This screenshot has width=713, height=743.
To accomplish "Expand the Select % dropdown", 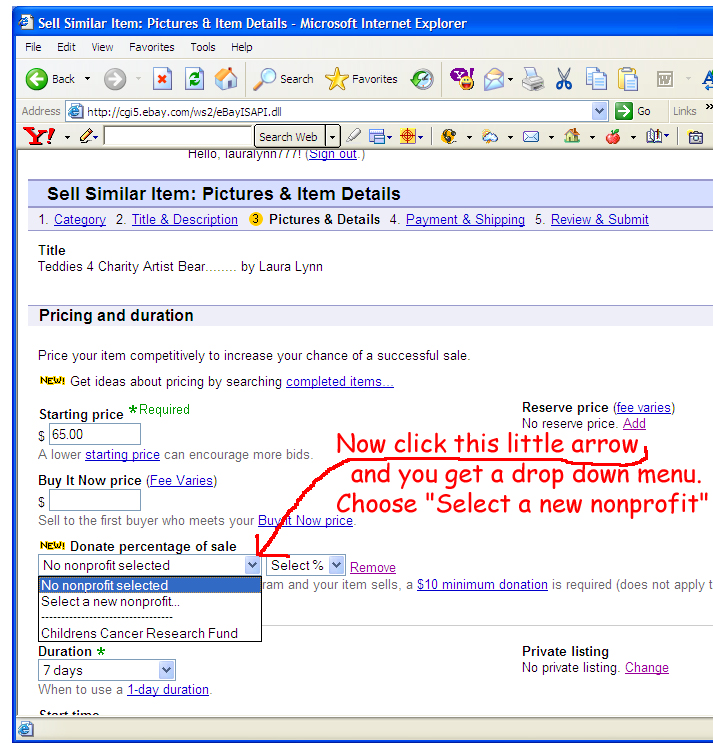I will click(x=336, y=566).
